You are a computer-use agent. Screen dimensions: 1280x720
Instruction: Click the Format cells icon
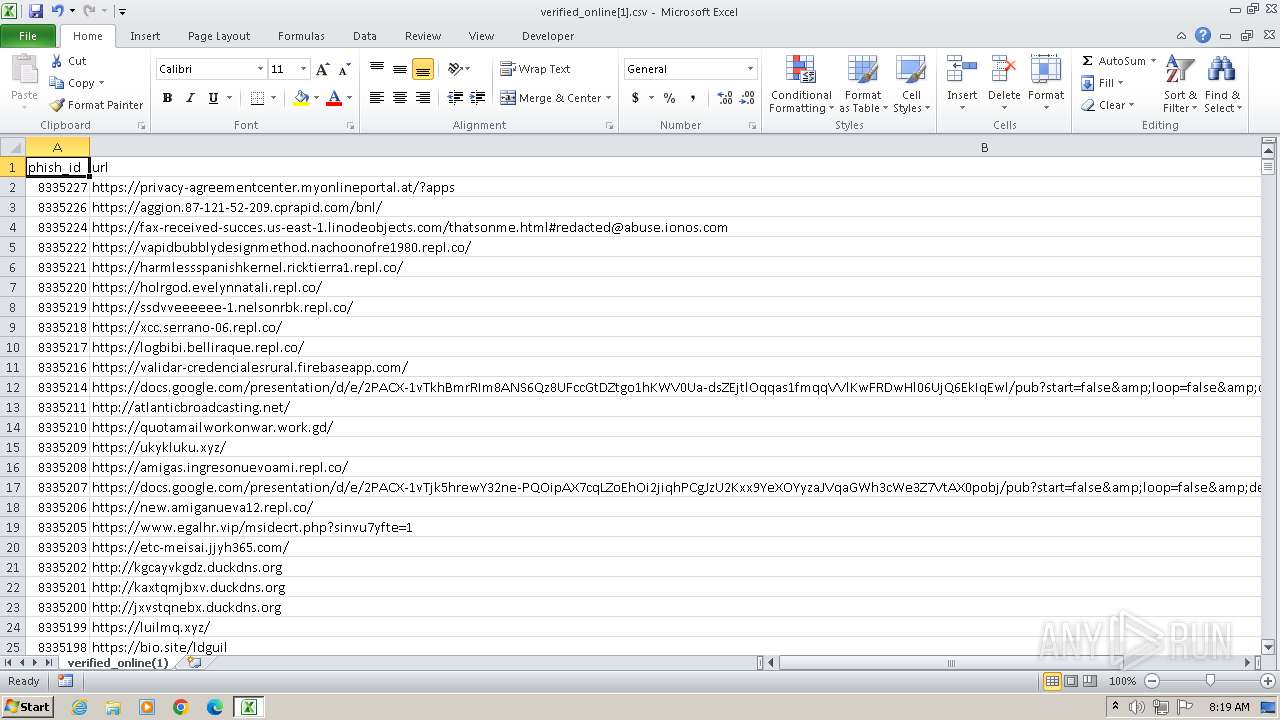1046,69
